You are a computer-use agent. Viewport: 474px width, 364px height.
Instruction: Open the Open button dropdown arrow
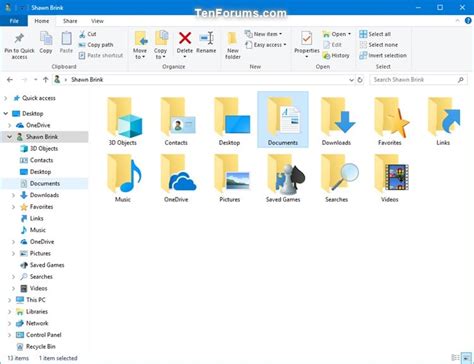[349, 34]
